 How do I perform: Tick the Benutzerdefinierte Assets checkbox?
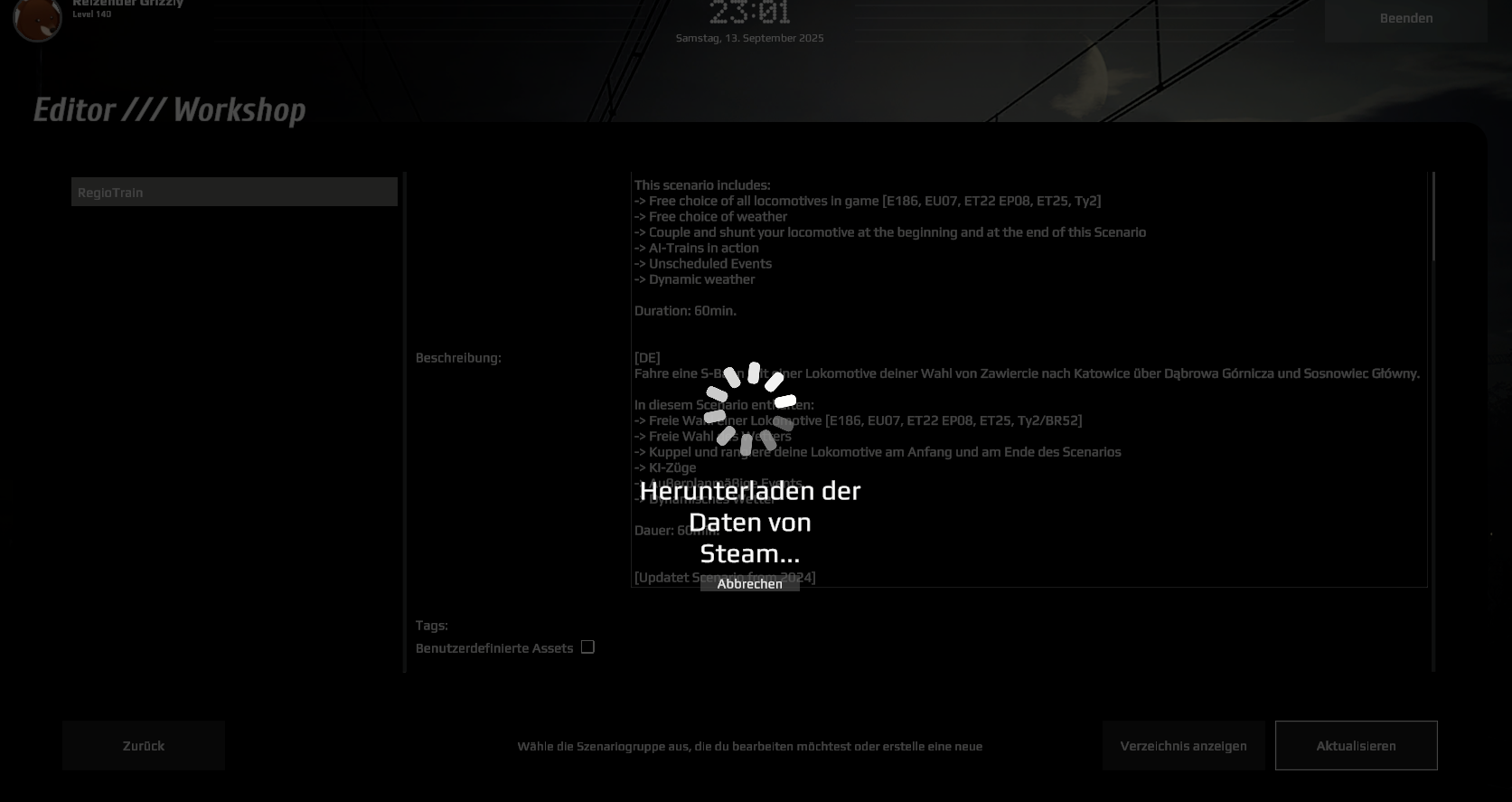pyautogui.click(x=587, y=647)
